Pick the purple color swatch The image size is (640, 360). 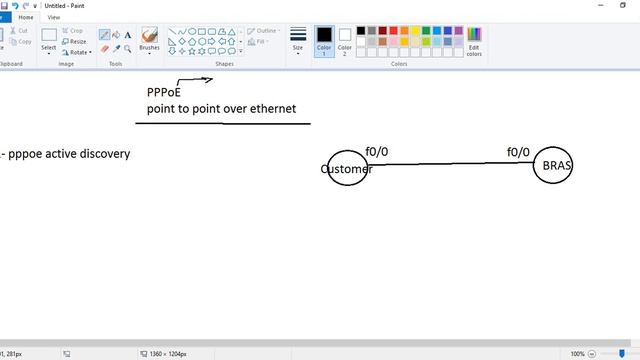(459, 31)
